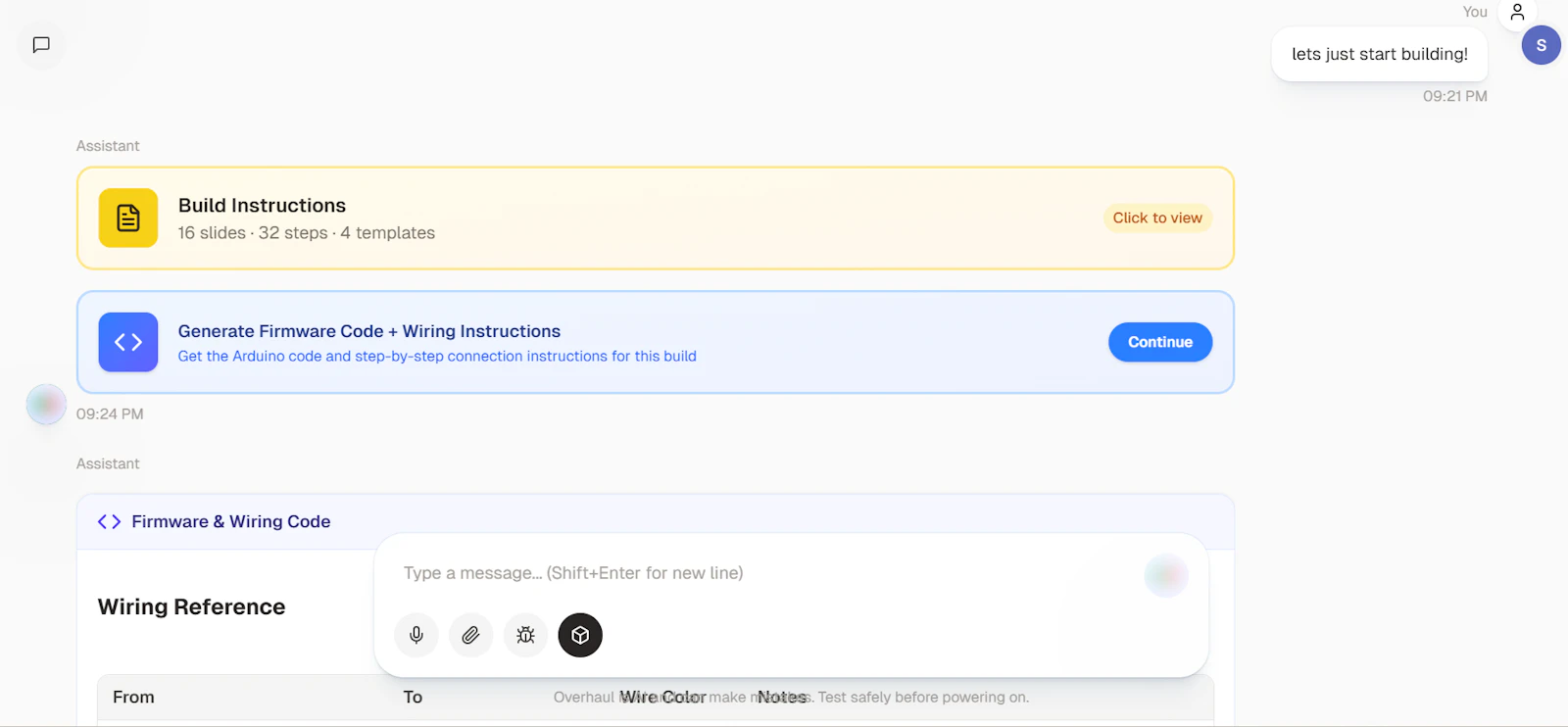Open the Build Instructions card title
The image size is (1568, 727).
pos(262,206)
